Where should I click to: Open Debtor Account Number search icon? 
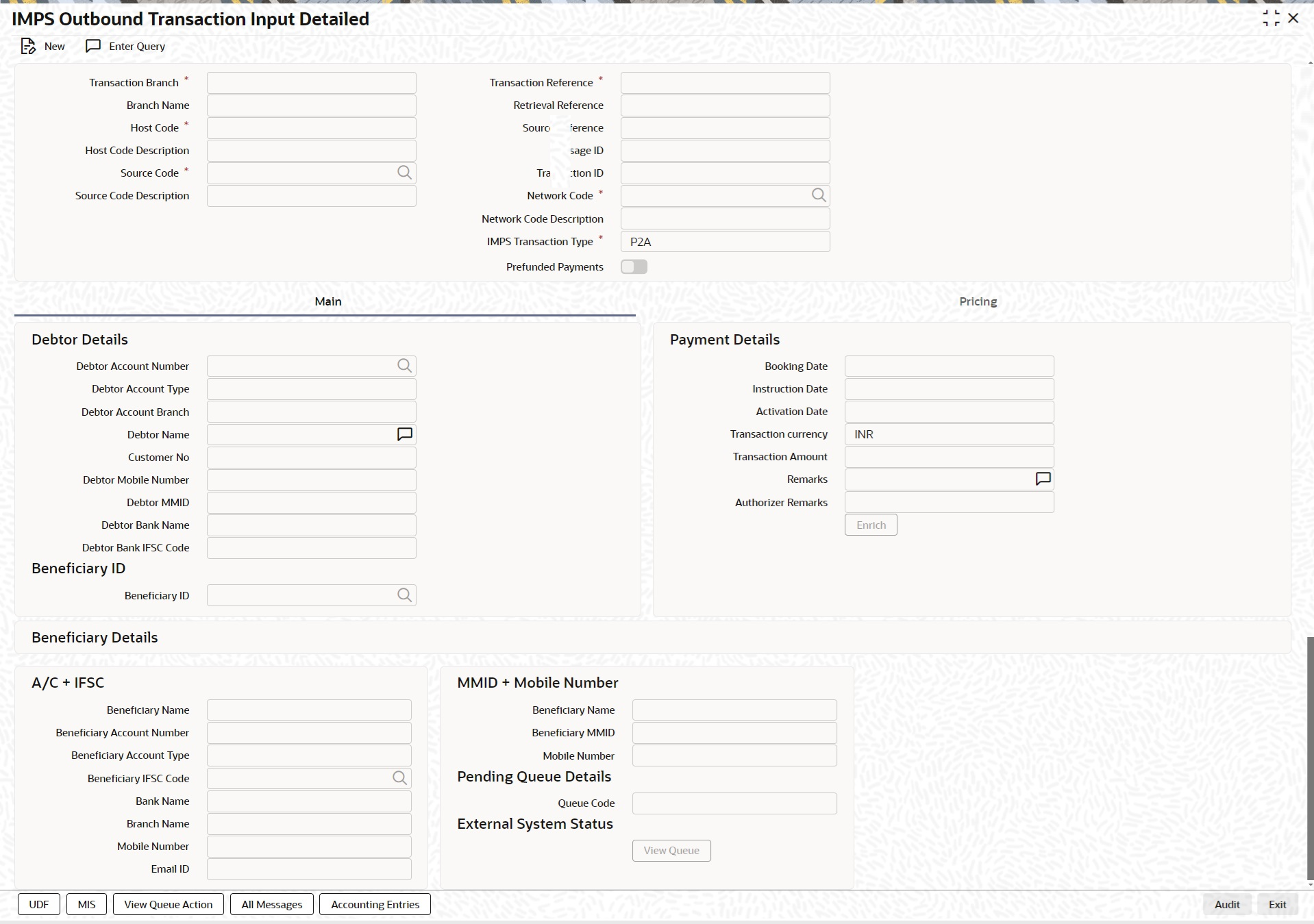pos(405,366)
